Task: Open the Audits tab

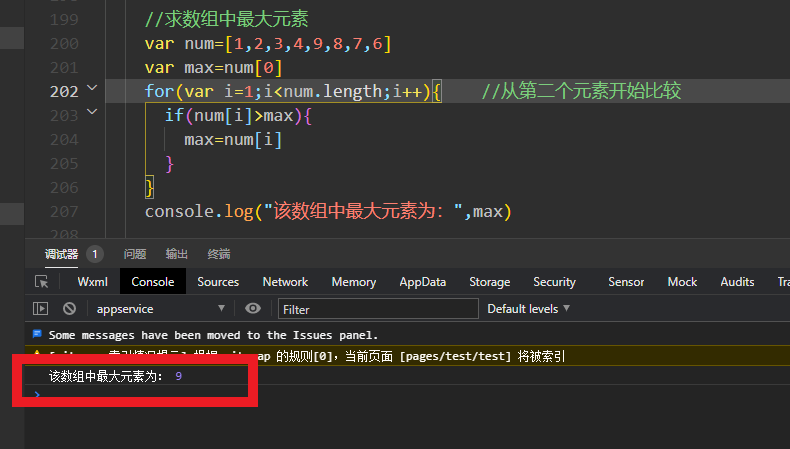Action: pos(737,282)
